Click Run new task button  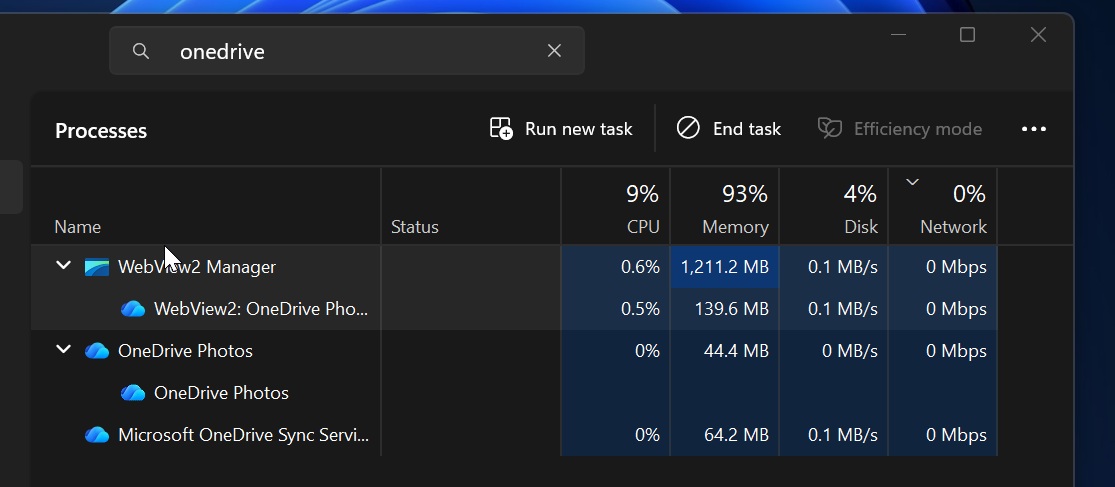[561, 129]
